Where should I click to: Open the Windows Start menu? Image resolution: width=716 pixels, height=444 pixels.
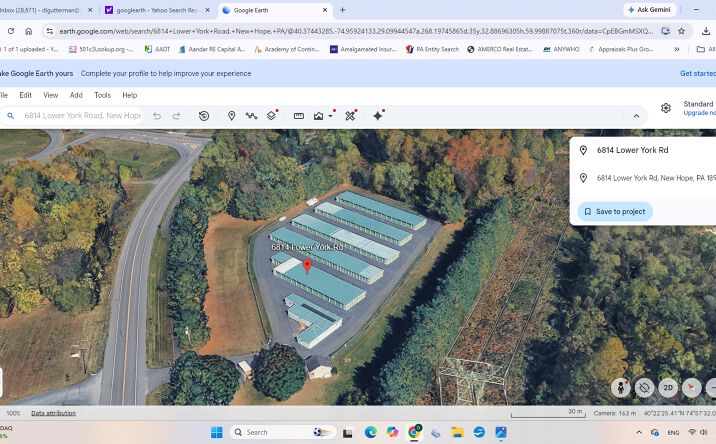[217, 432]
